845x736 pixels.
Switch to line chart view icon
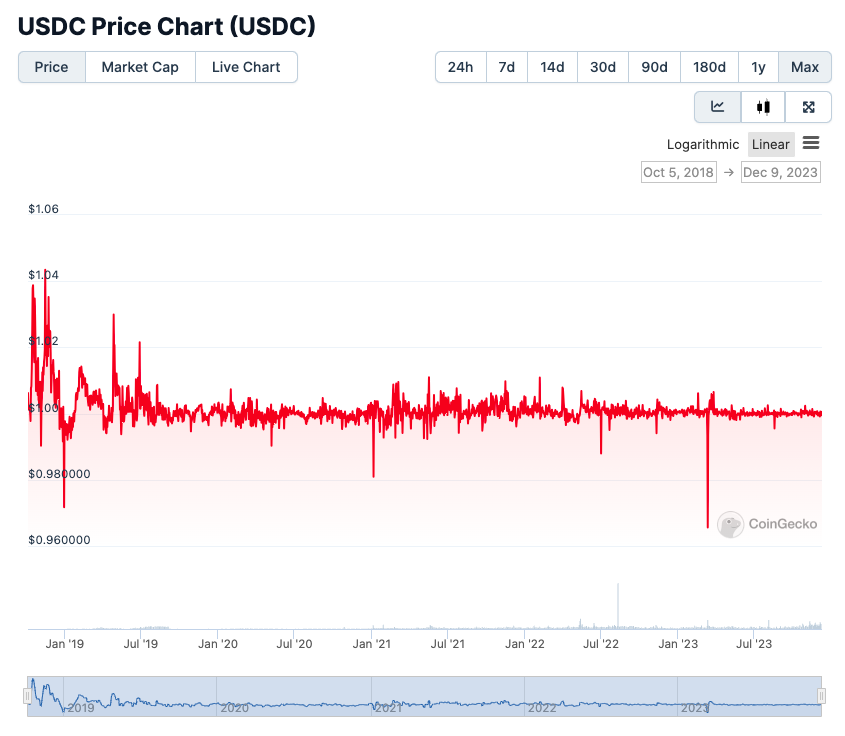pyautogui.click(x=718, y=107)
